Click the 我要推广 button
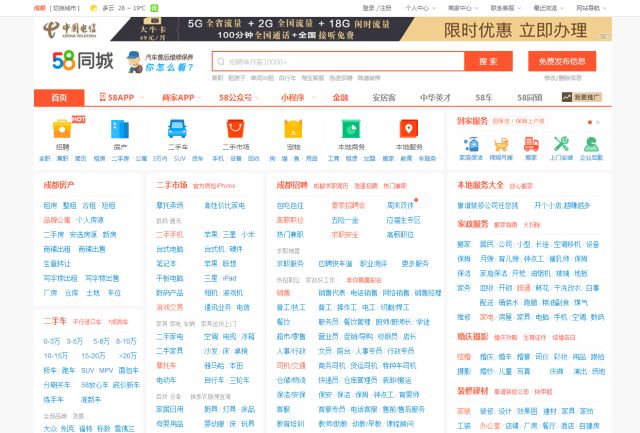This screenshot has height=433, width=640. (582, 97)
